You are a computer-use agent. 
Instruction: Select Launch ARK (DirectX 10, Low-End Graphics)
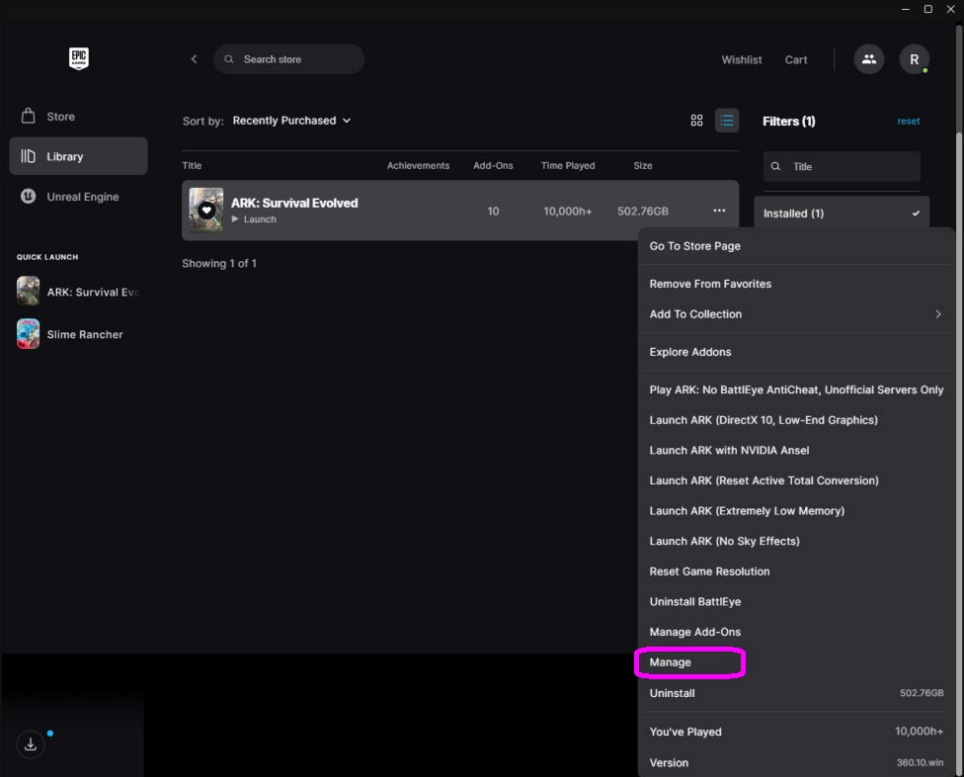pyautogui.click(x=796, y=420)
